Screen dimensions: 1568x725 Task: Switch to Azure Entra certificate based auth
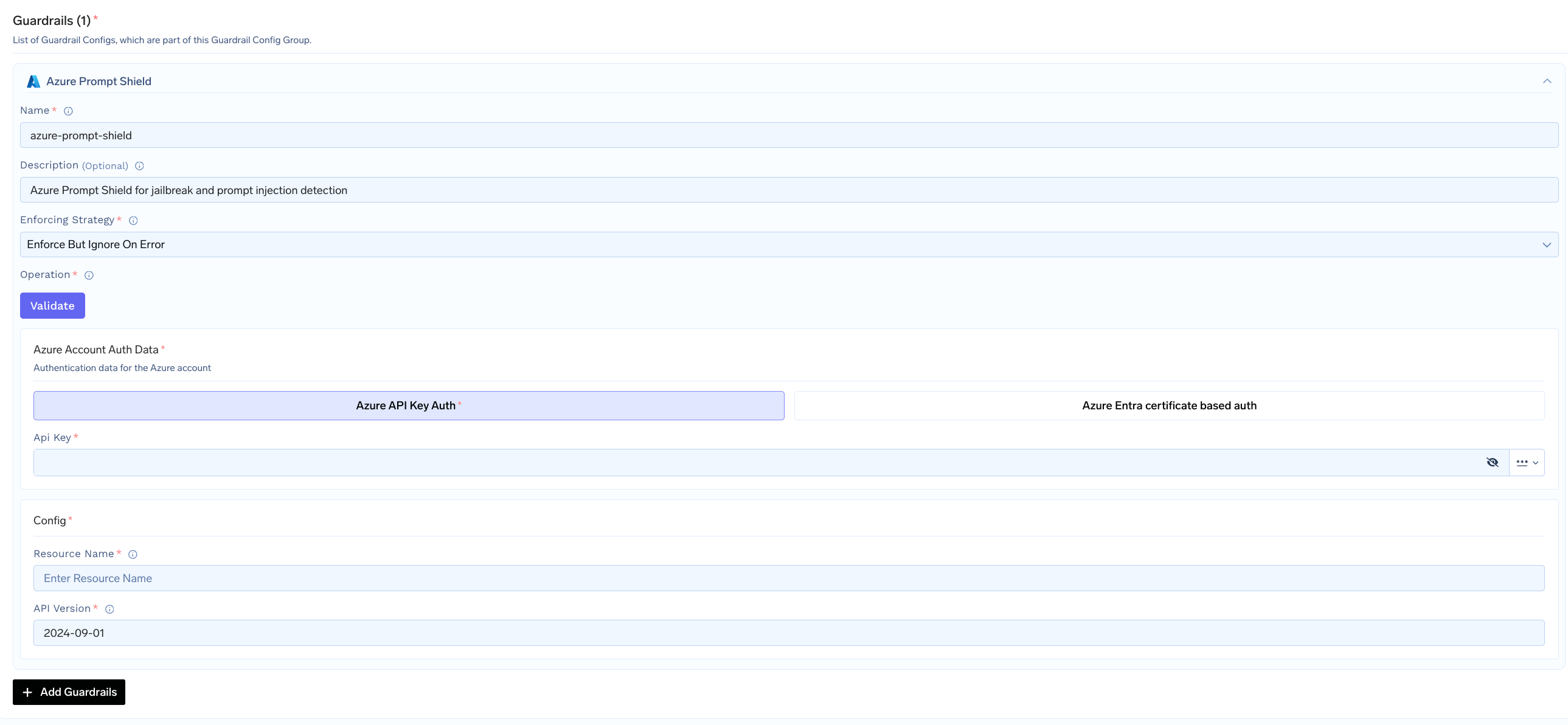[x=1168, y=406]
